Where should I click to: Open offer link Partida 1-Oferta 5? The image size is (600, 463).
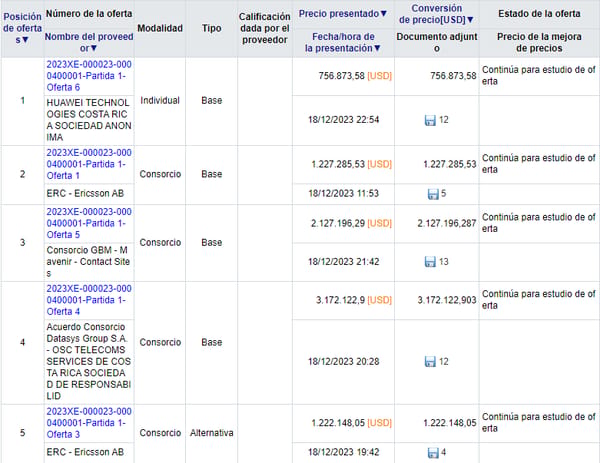point(89,223)
